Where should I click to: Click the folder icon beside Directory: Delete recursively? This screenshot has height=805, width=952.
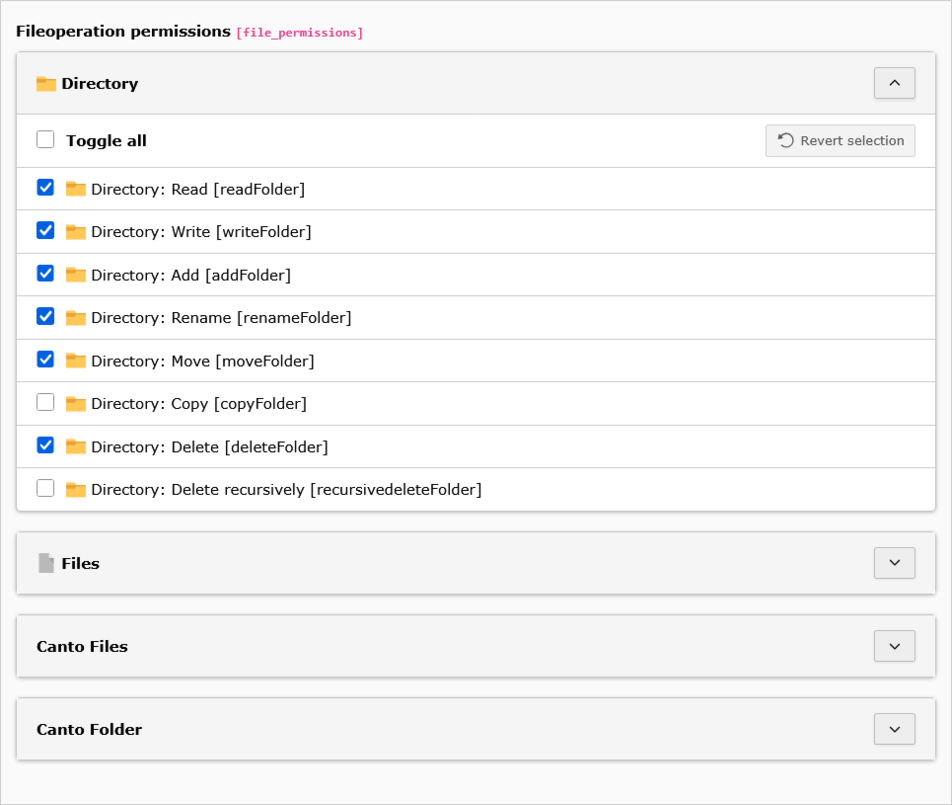pyautogui.click(x=76, y=490)
